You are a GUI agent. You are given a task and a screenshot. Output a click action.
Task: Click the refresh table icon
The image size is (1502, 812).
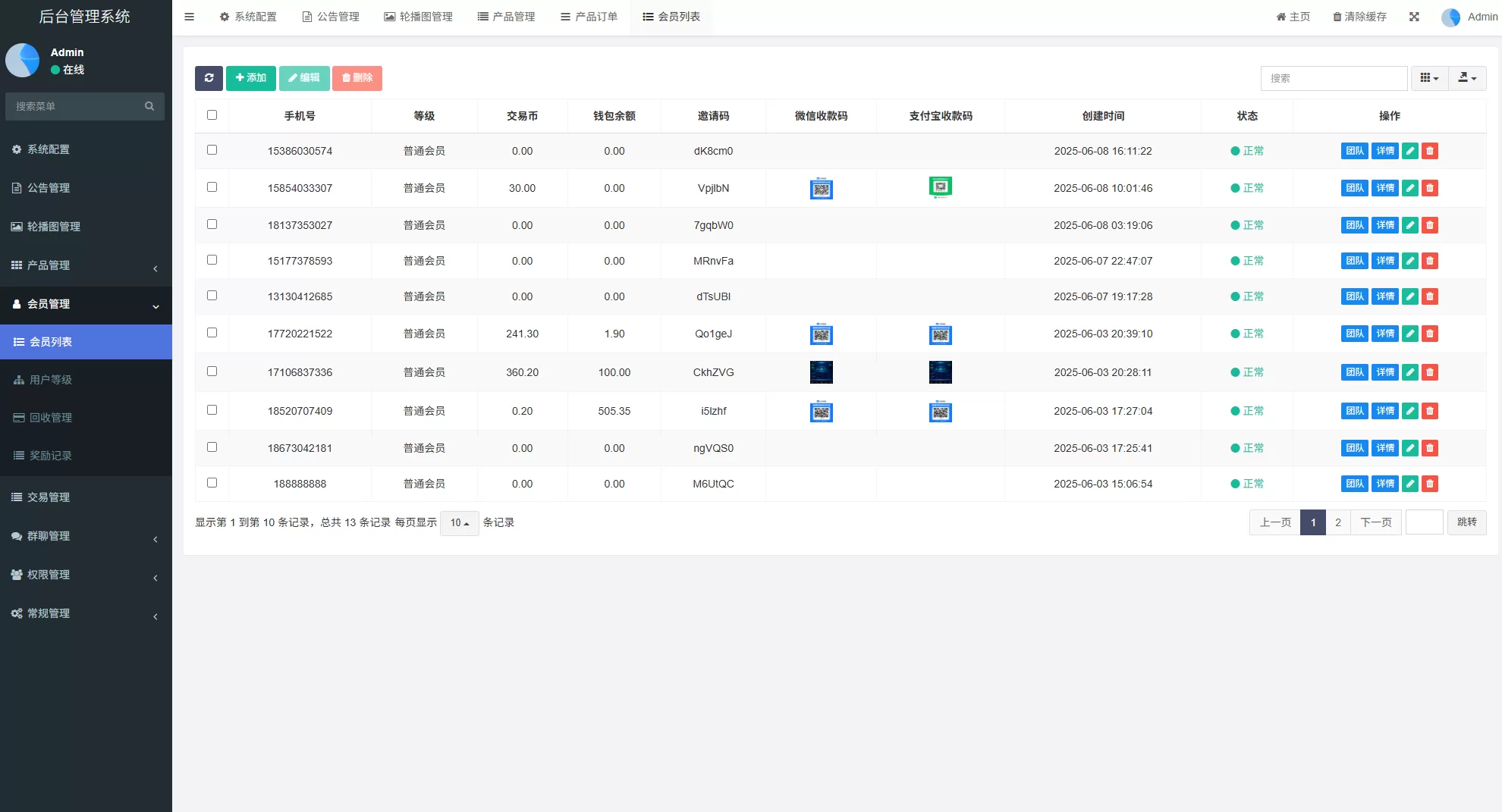(209, 78)
